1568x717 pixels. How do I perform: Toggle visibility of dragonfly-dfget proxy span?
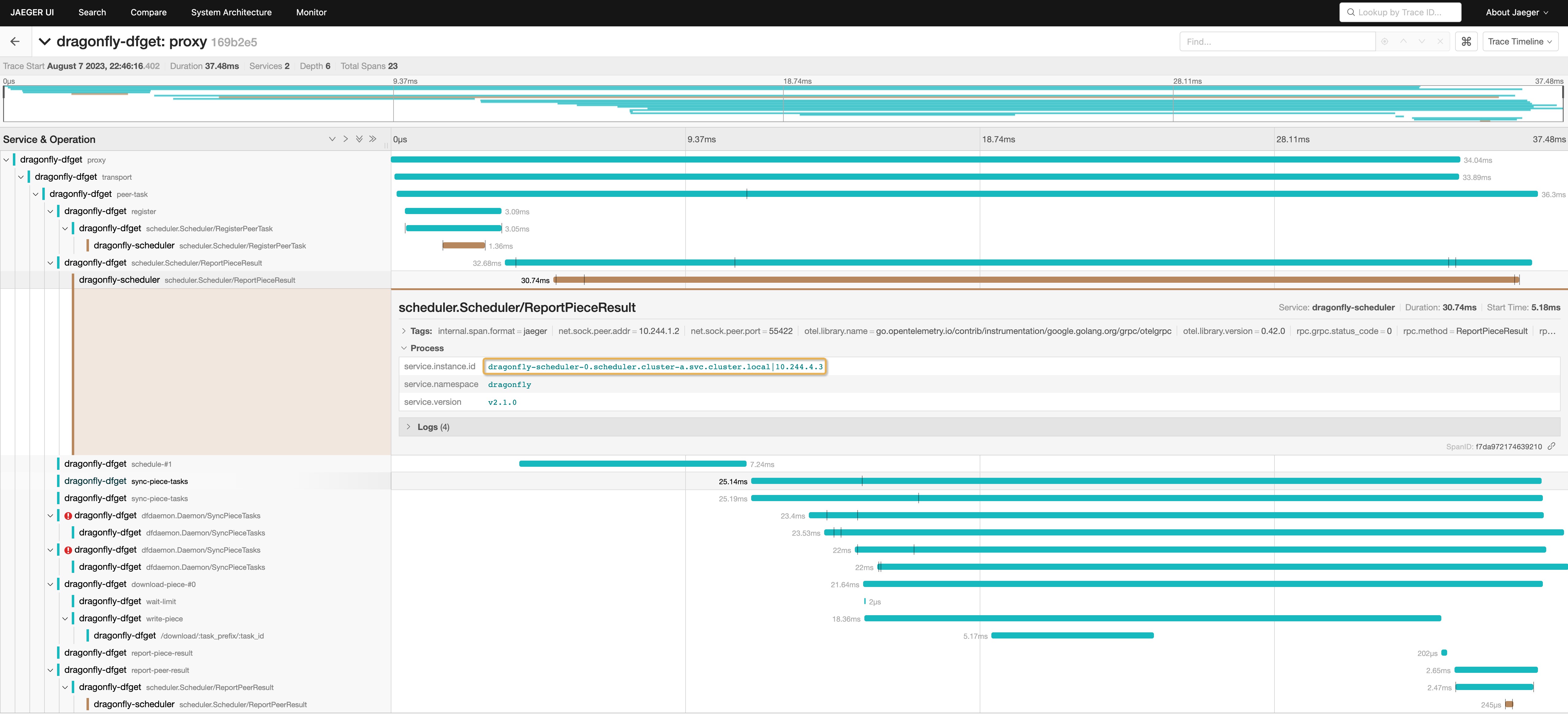point(8,159)
